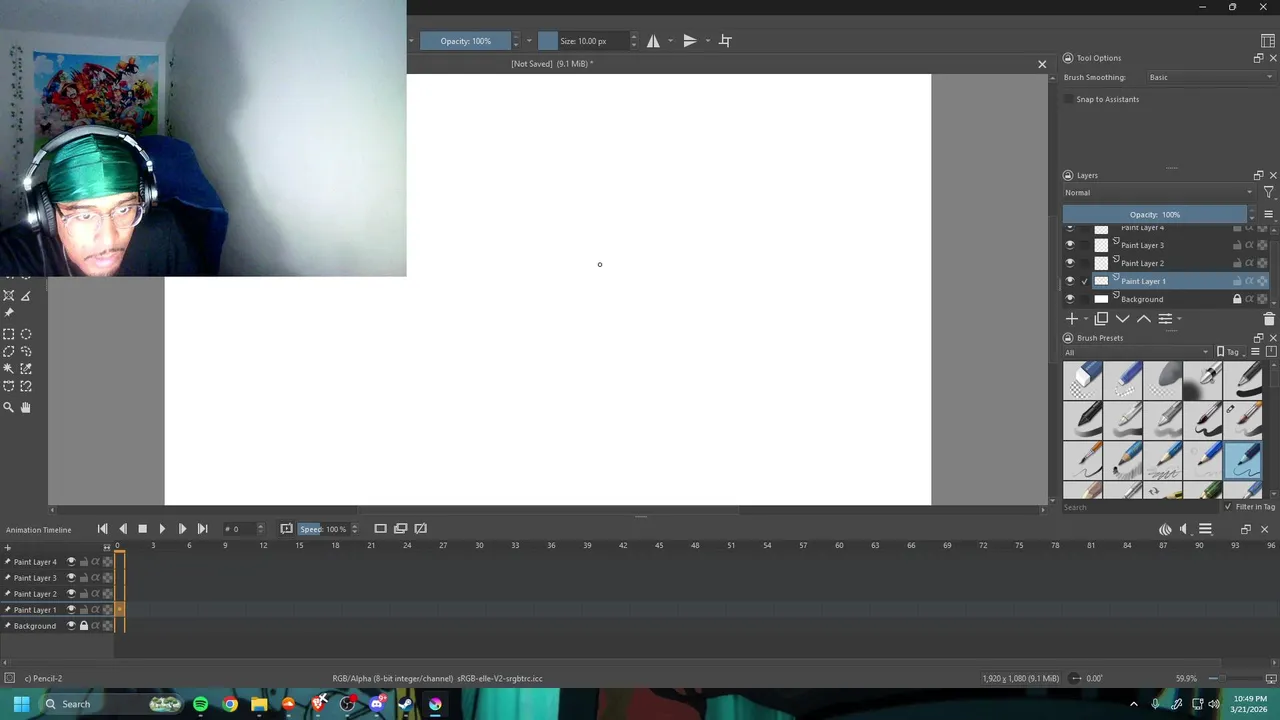The width and height of the screenshot is (1280, 720).
Task: Click the horizontal mirror tool icon
Action: 653,41
